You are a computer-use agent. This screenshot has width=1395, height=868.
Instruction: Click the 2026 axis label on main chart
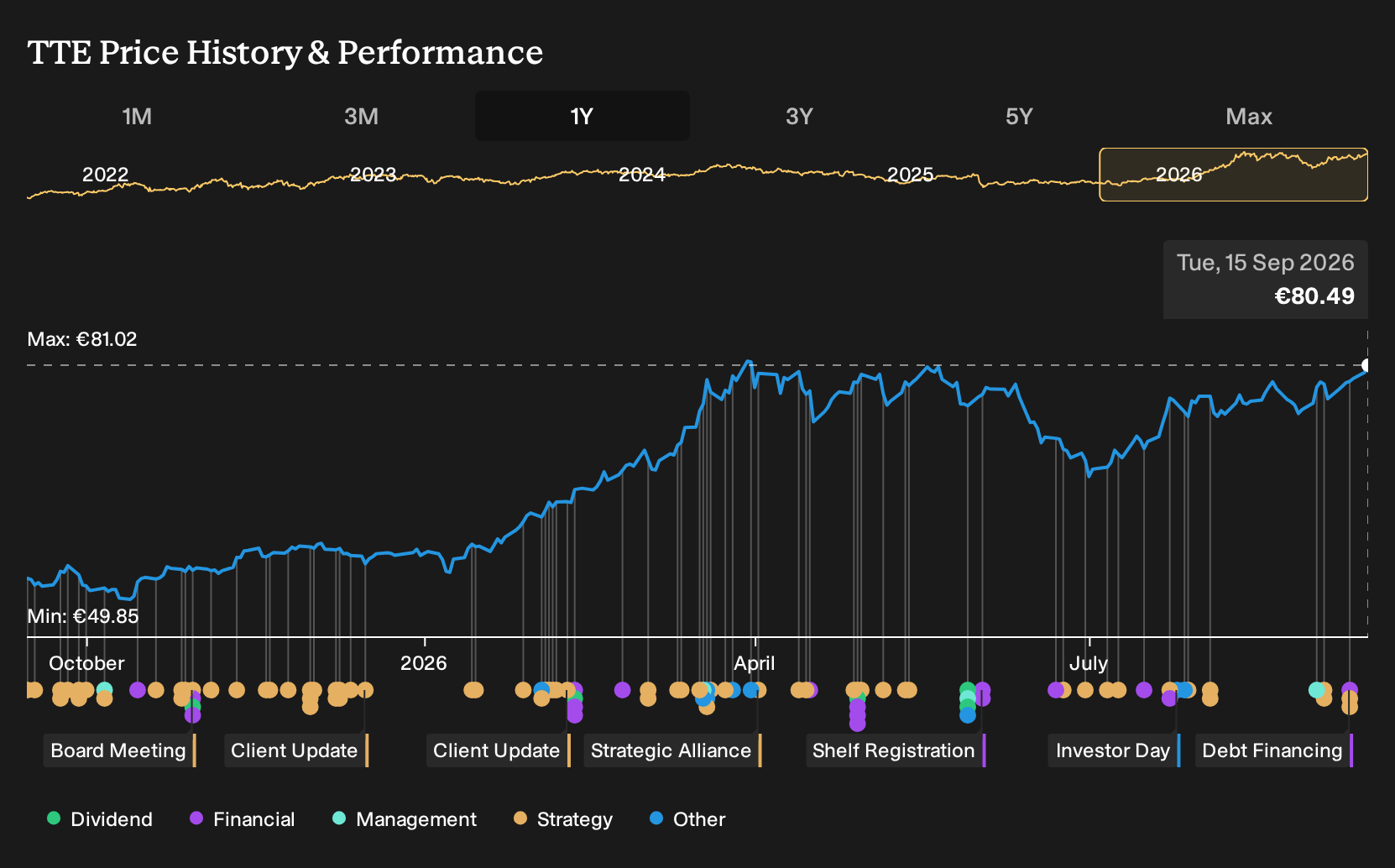tap(424, 663)
